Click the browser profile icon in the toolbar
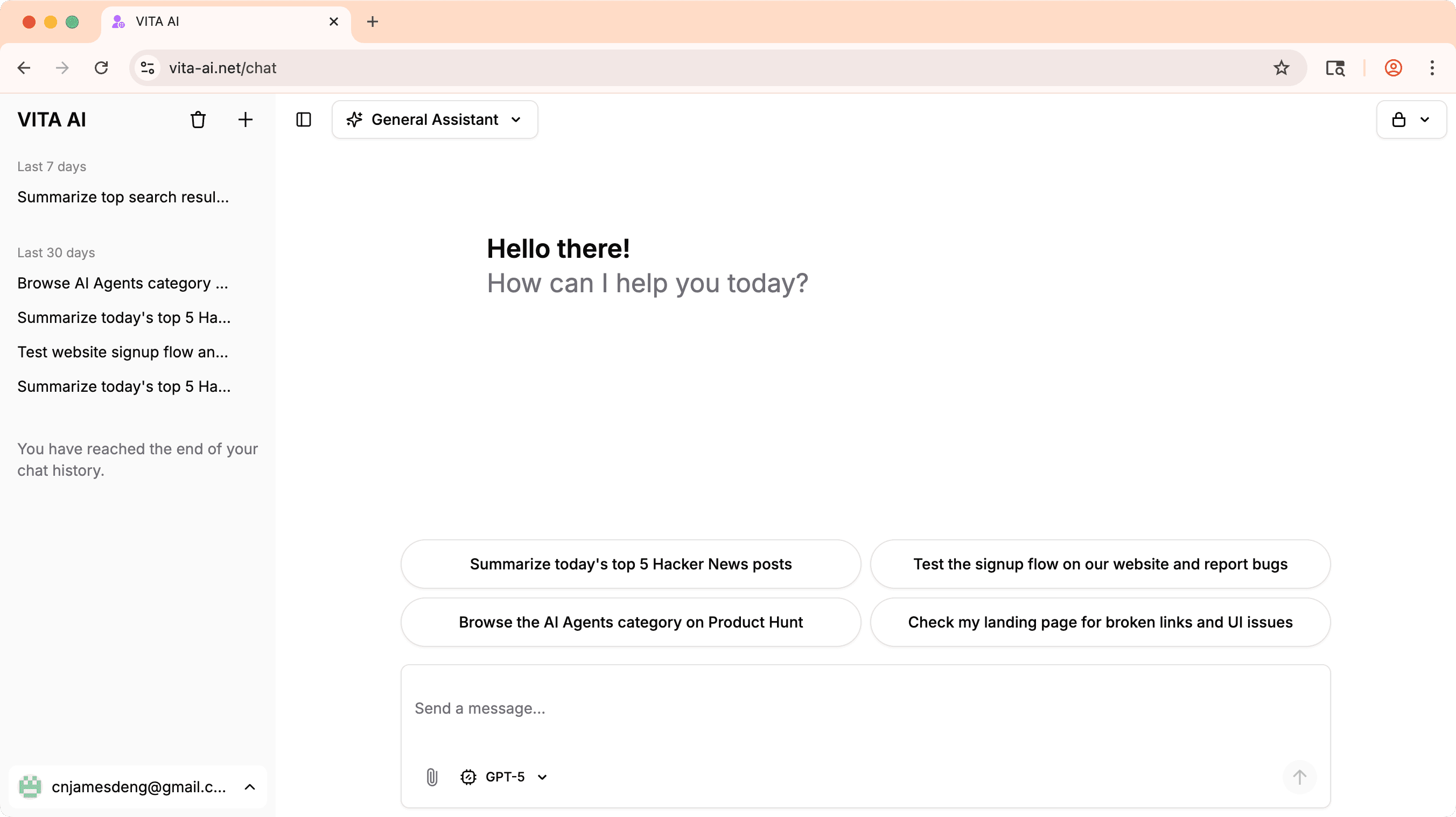The height and width of the screenshot is (817, 1456). point(1393,68)
